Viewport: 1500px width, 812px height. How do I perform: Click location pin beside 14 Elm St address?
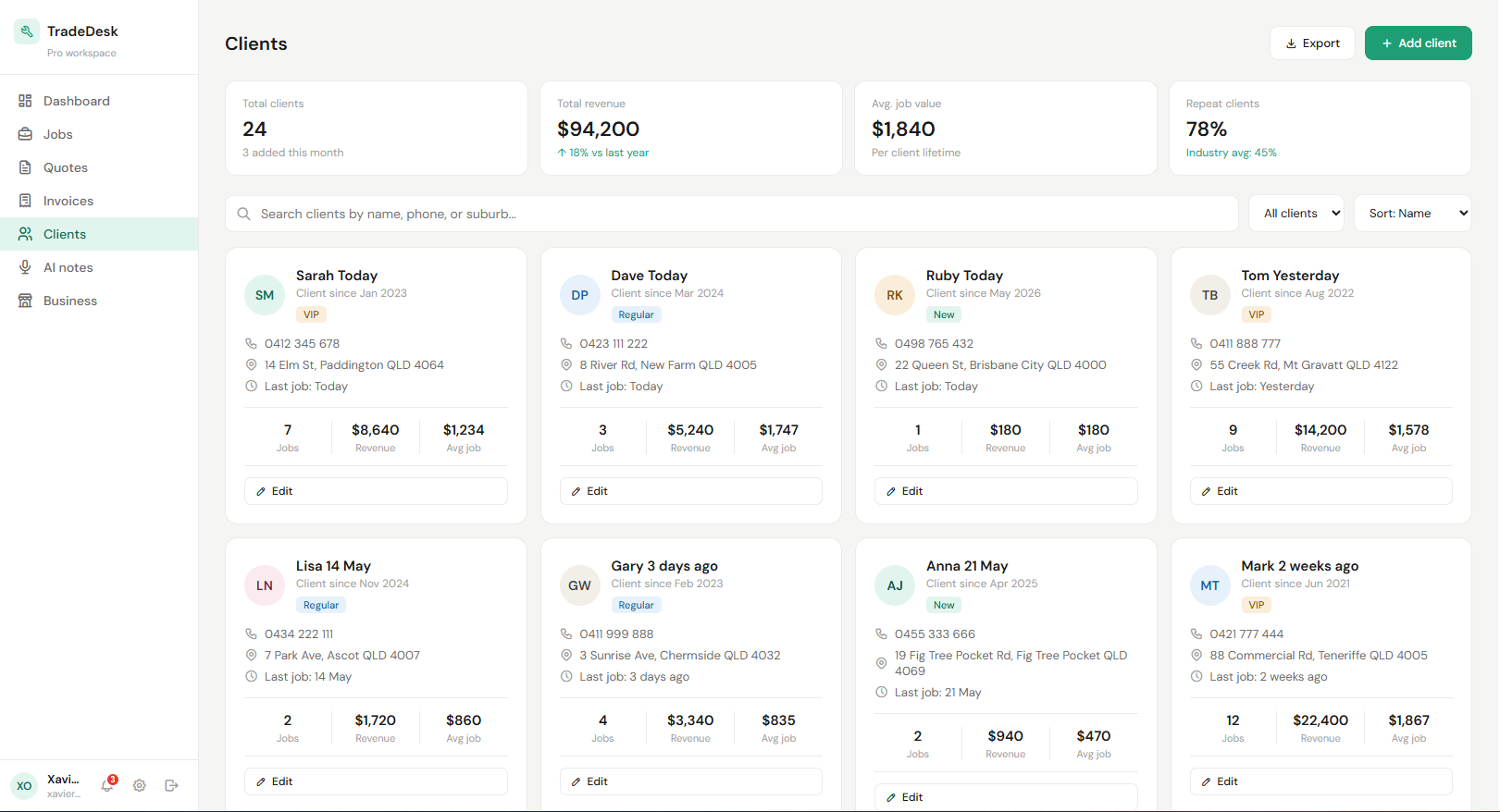[x=251, y=364]
